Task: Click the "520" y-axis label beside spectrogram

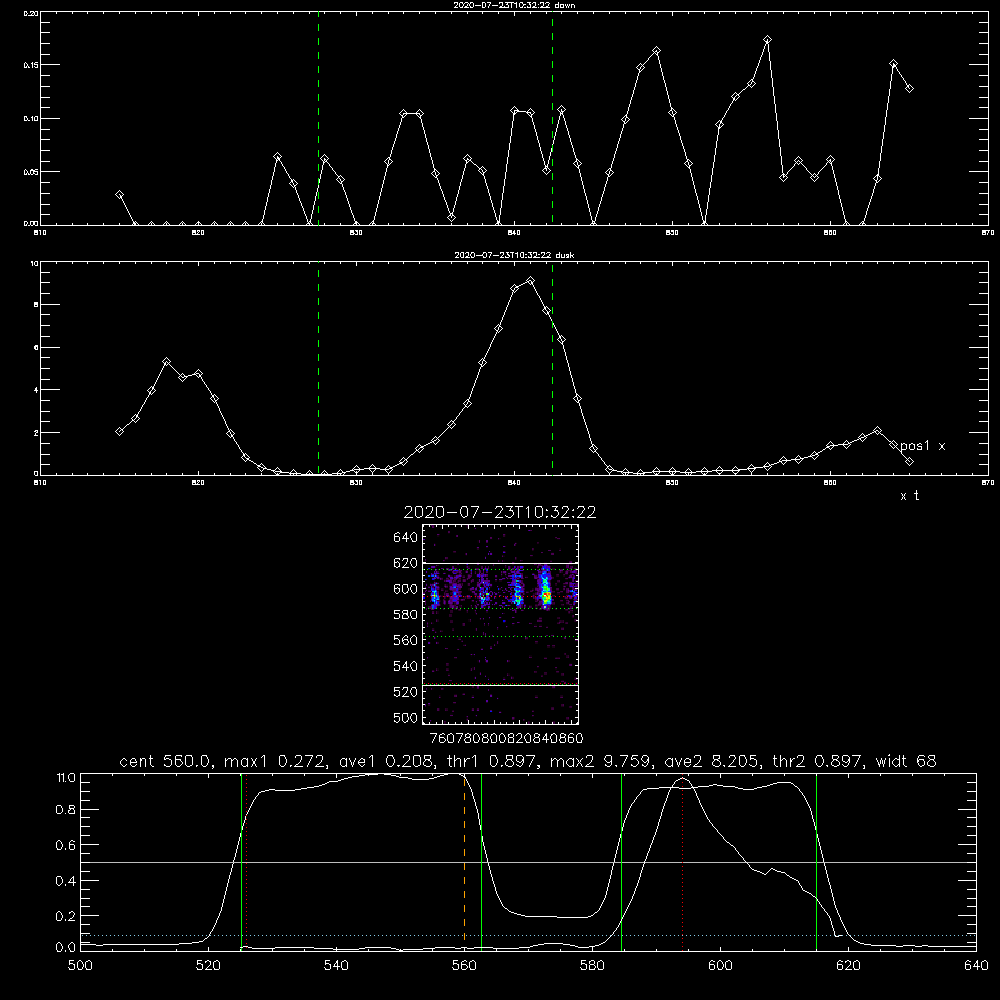Action: point(406,692)
